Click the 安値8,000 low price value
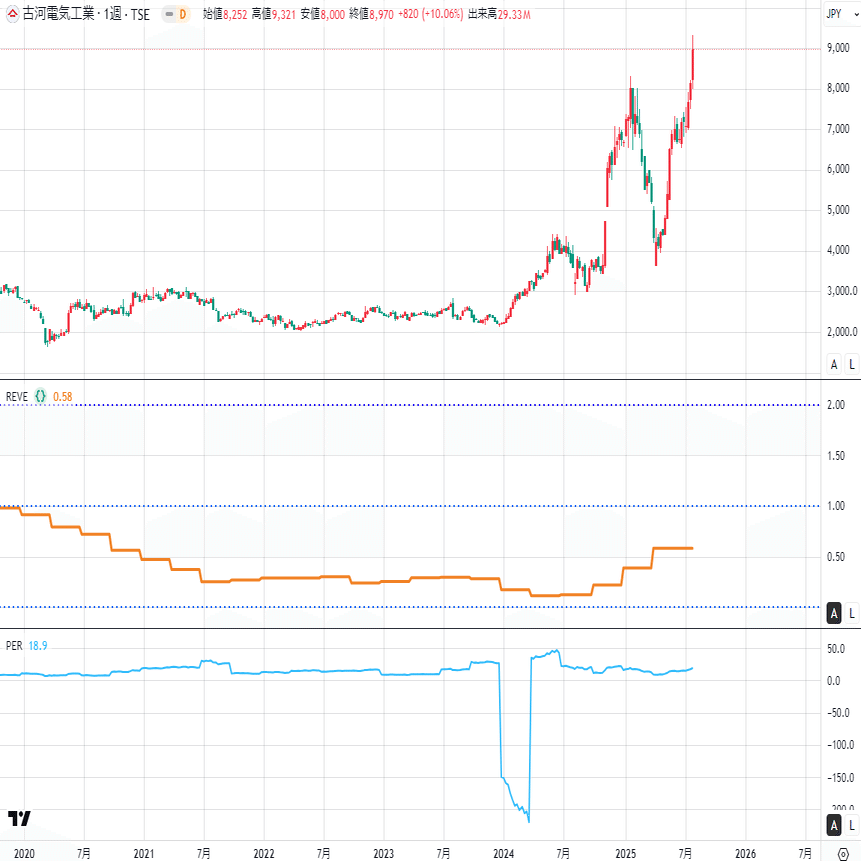 322,14
